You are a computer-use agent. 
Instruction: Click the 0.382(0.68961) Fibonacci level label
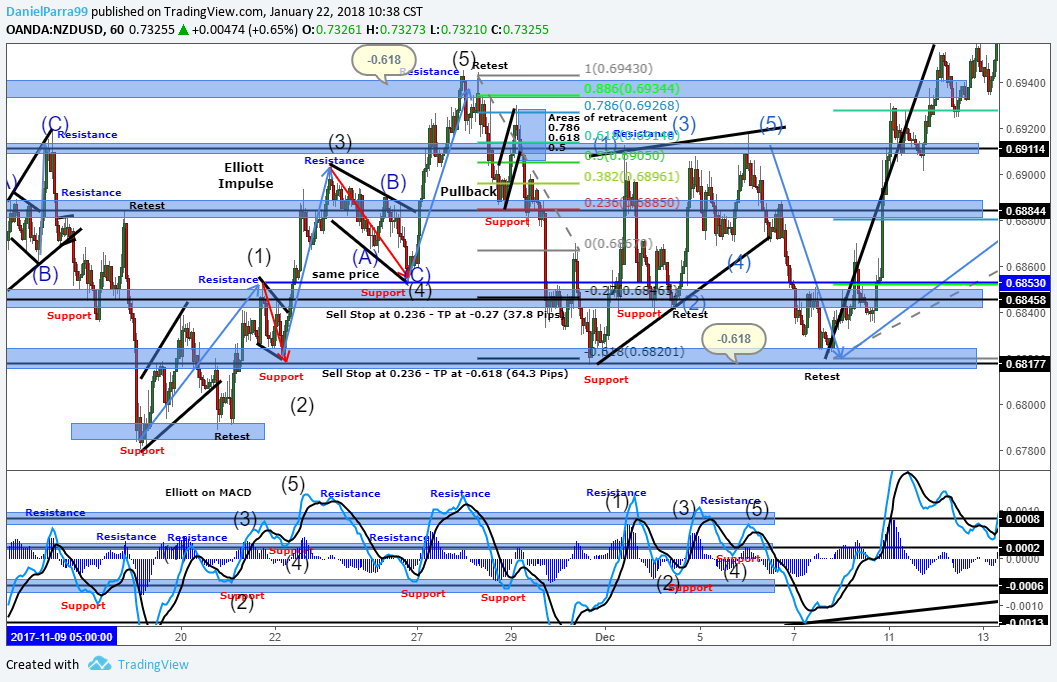coord(632,177)
